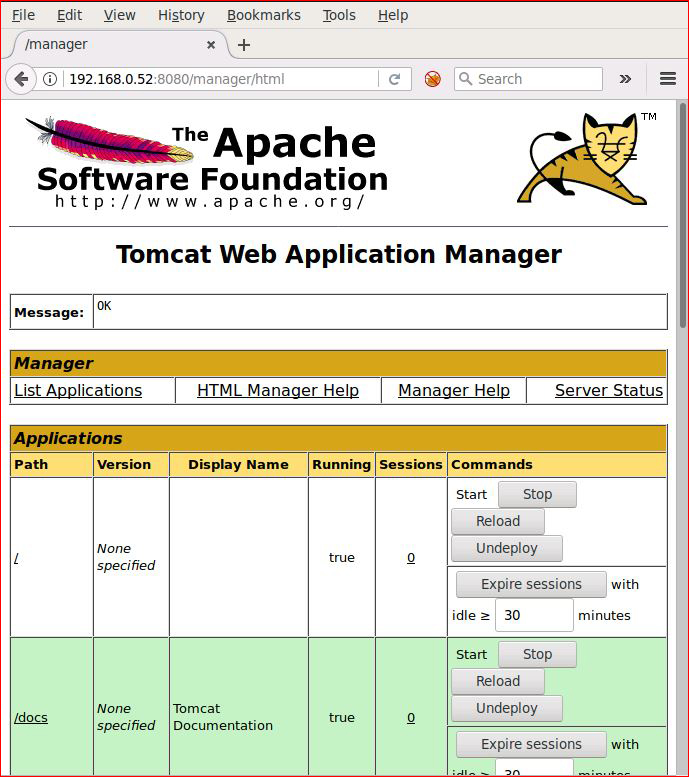
Task: Show more toolbar items via double chevron
Action: 625,79
